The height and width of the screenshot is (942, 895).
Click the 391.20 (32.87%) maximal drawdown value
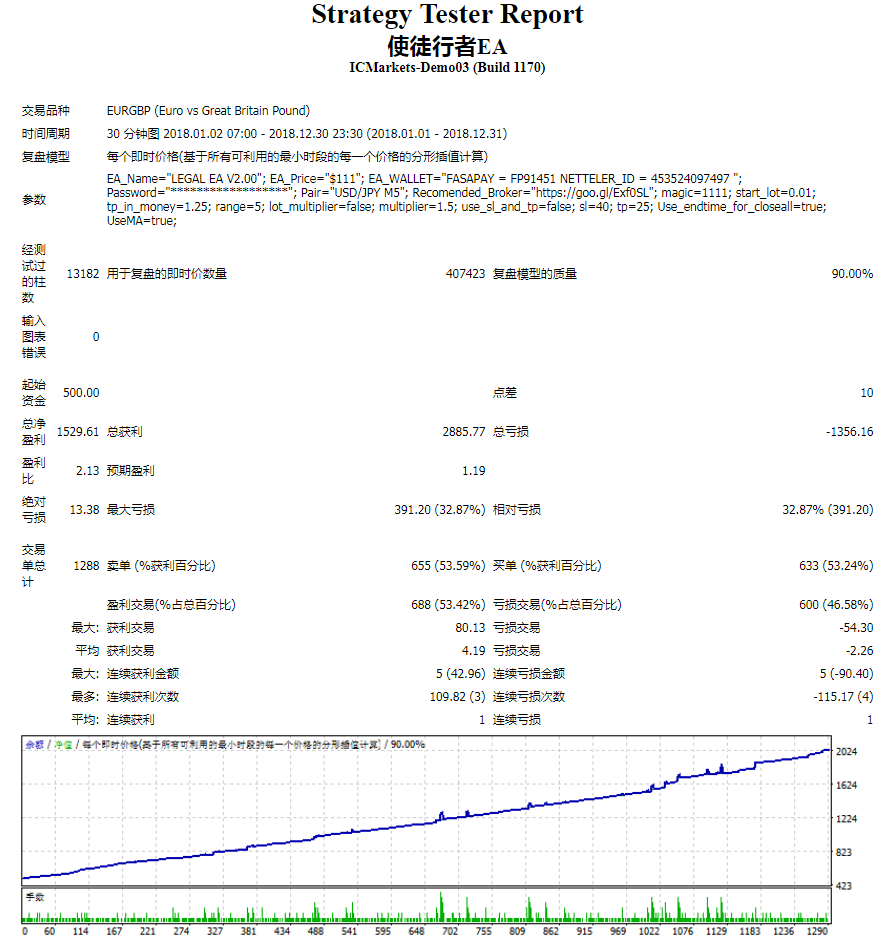[440, 510]
